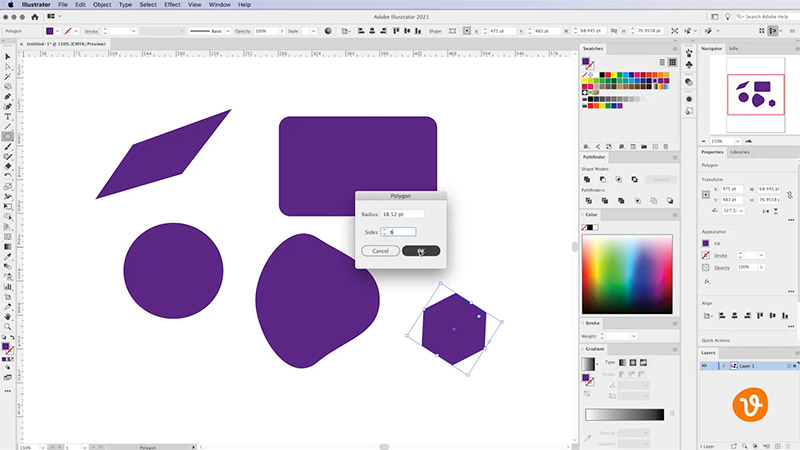Open the Effect menu

point(172,5)
